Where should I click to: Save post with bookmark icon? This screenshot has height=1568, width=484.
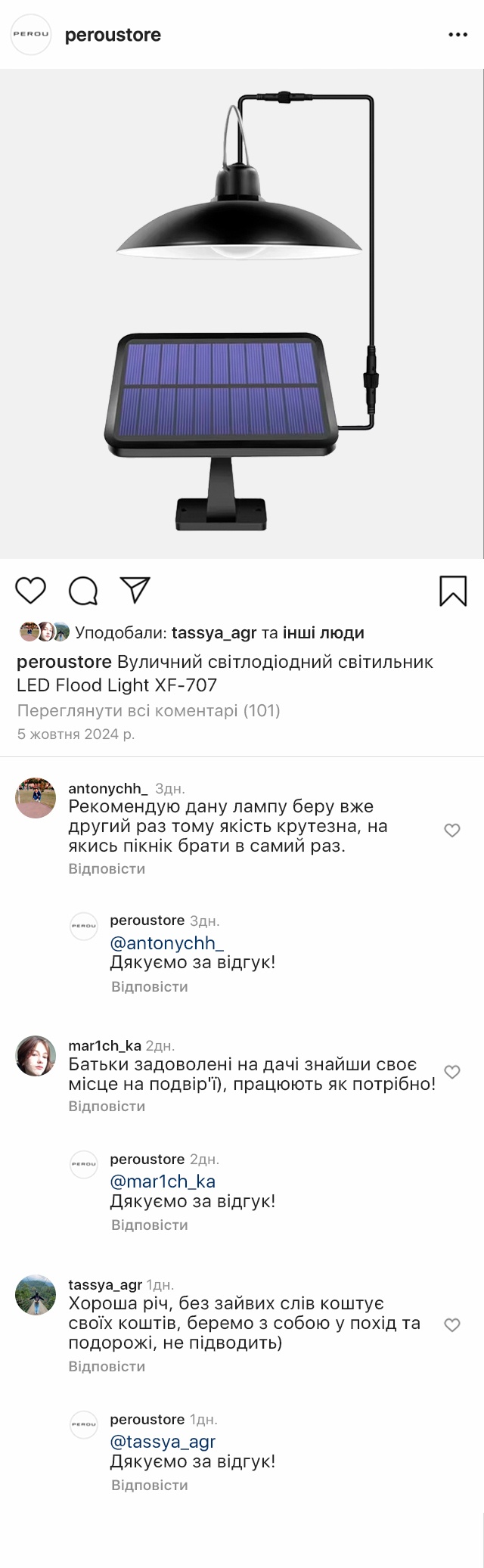tap(453, 591)
